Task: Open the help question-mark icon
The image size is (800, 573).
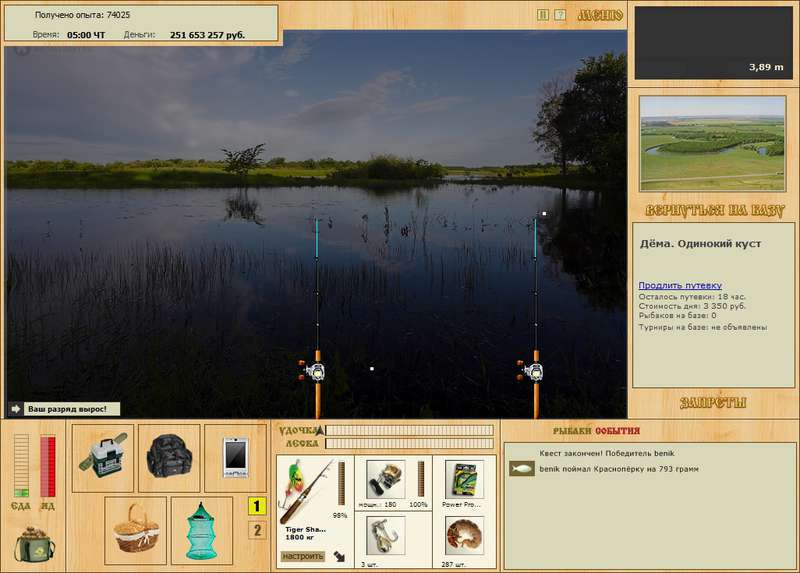Action: [x=560, y=15]
